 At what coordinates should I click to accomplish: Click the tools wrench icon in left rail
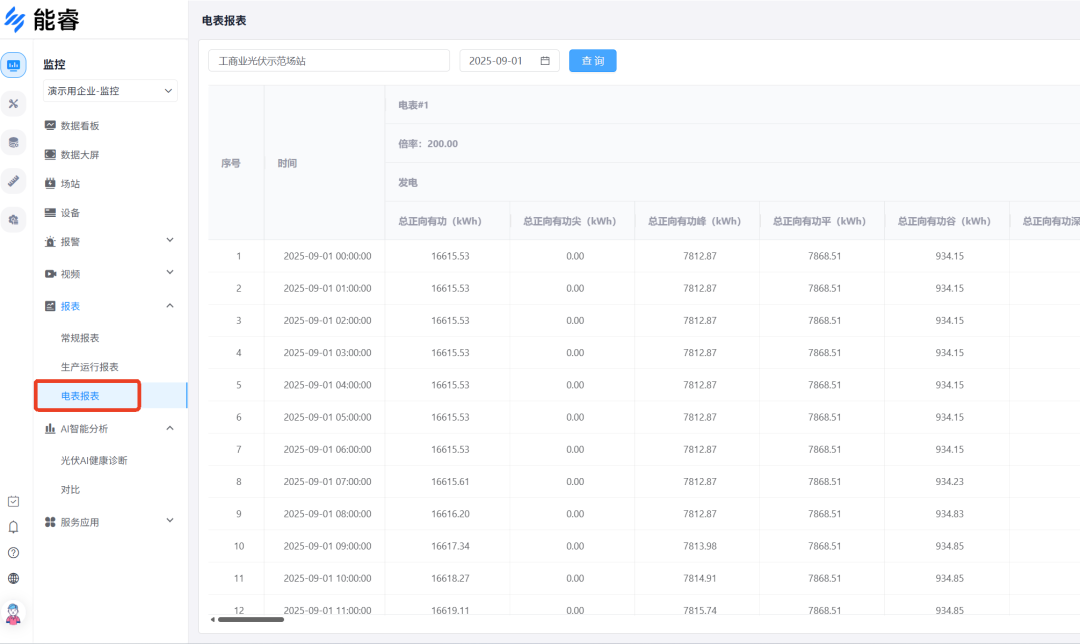coord(14,103)
